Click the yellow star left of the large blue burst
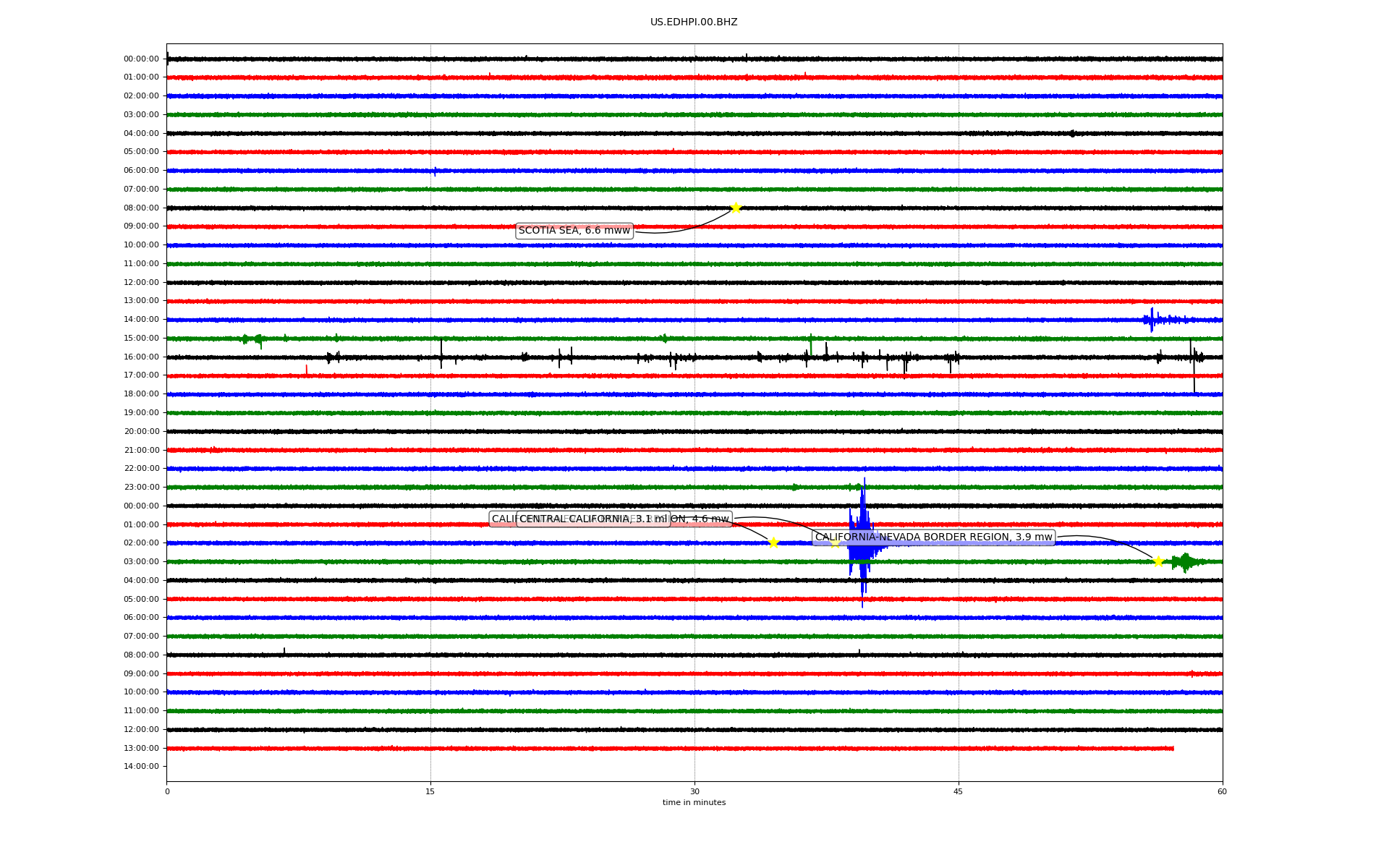1389x868 pixels. 773,542
